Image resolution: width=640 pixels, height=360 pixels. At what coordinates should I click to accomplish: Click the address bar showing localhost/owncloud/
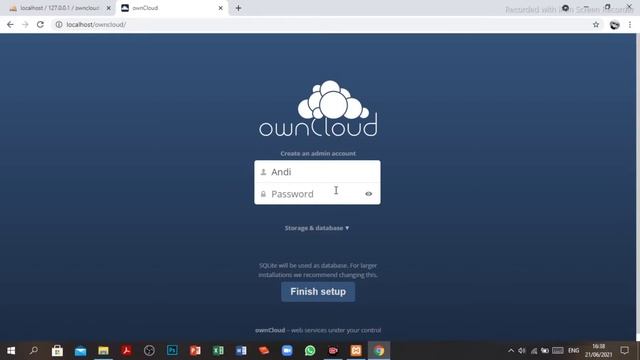322,24
